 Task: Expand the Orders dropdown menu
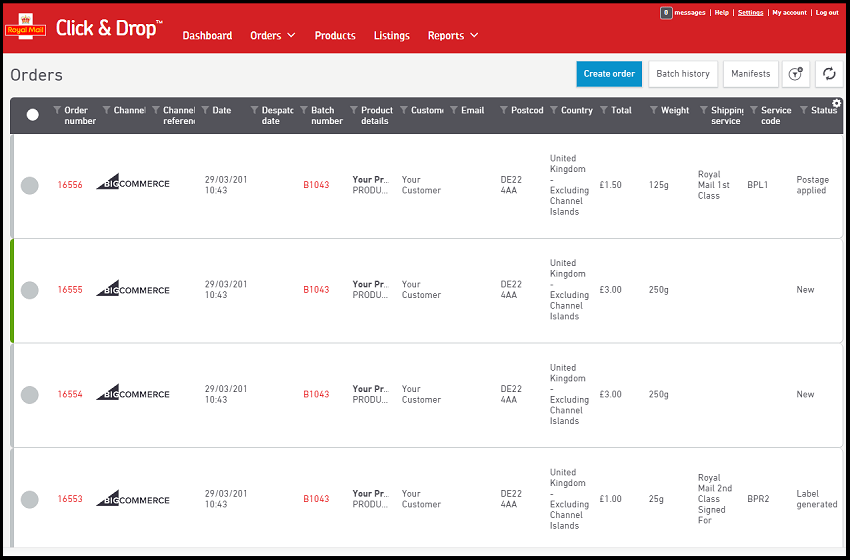click(273, 35)
